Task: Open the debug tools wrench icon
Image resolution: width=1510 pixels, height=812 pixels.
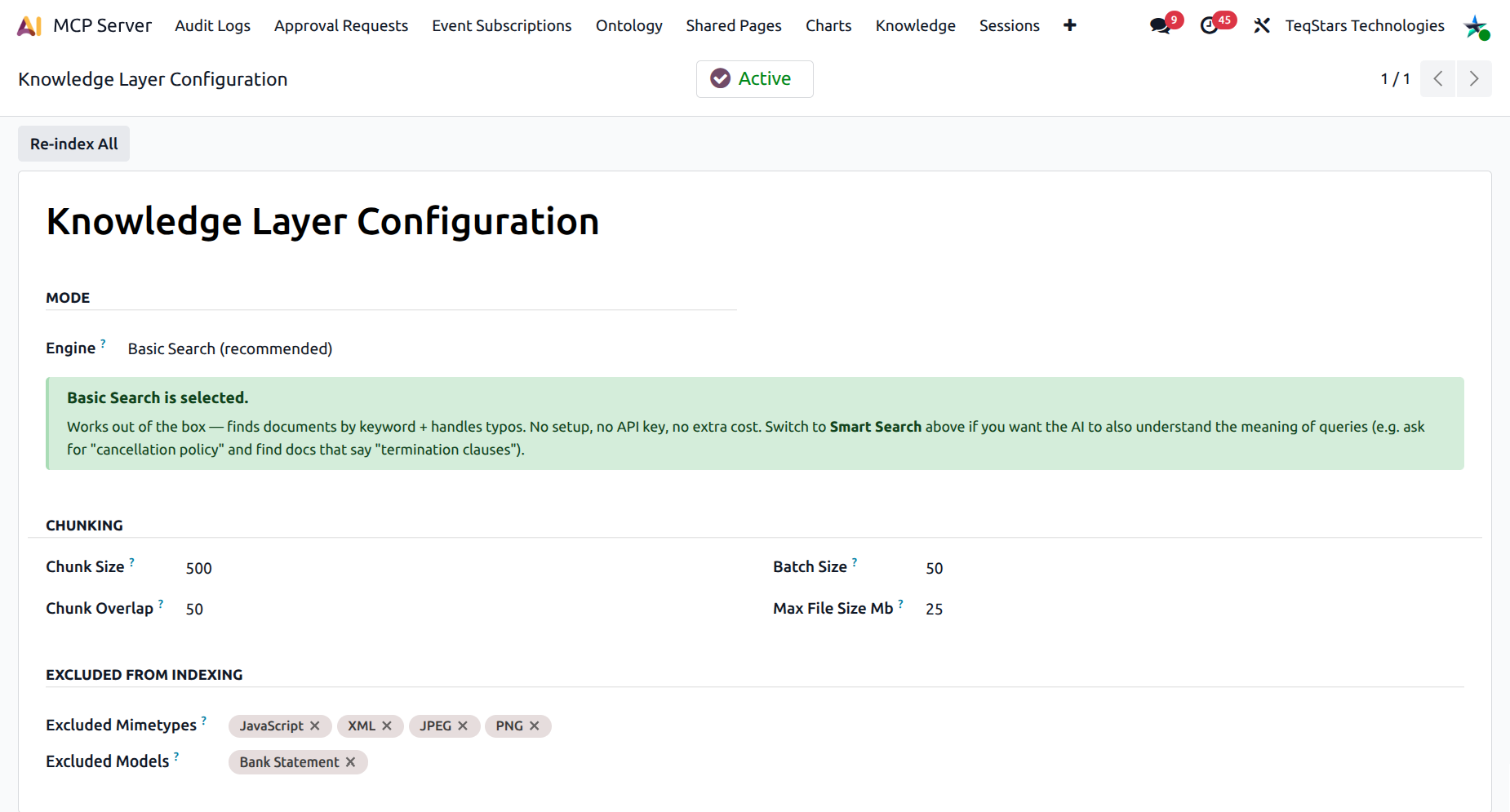Action: 1262,26
